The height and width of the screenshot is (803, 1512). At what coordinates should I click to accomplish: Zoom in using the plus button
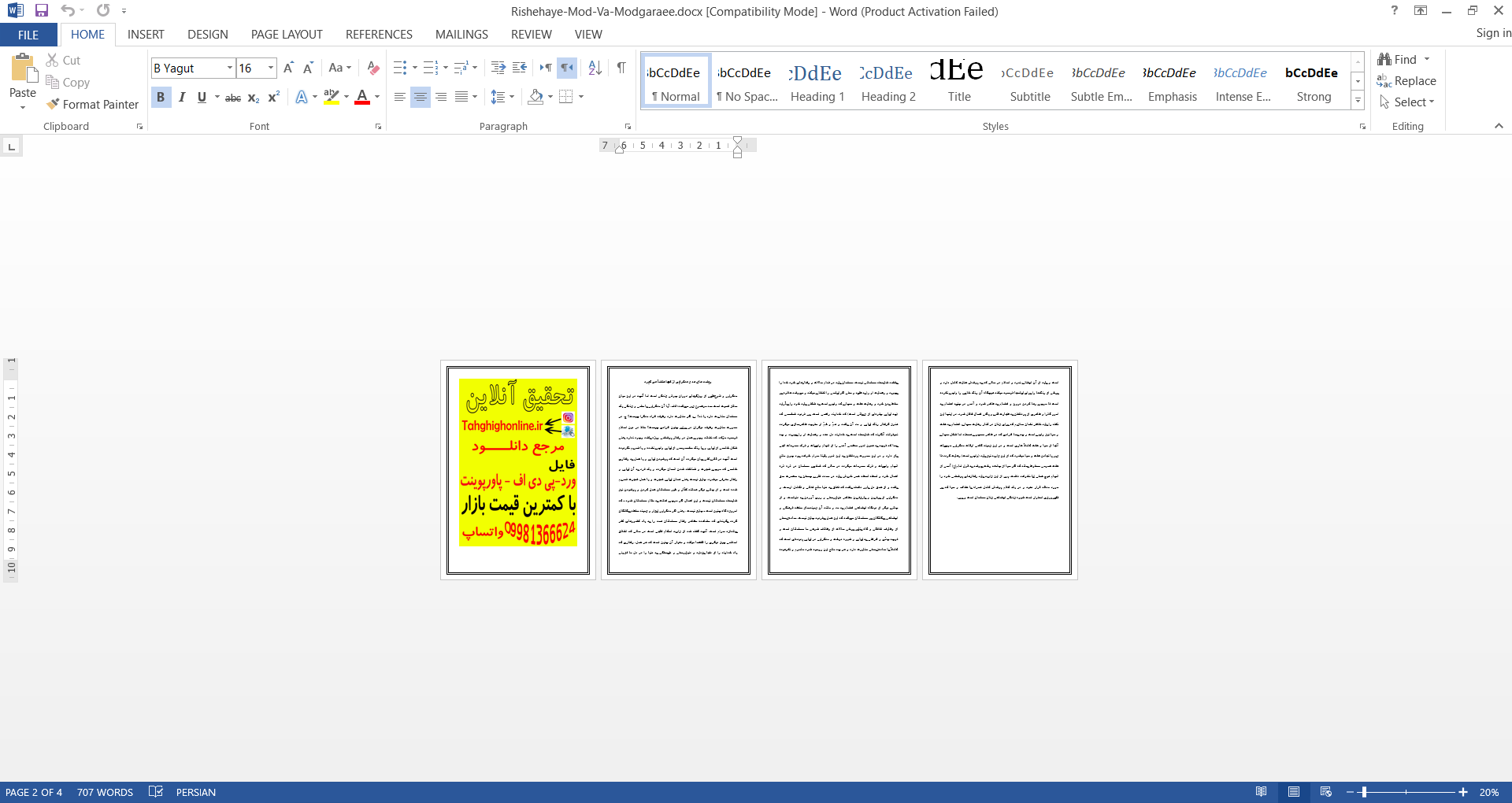pyautogui.click(x=1463, y=792)
